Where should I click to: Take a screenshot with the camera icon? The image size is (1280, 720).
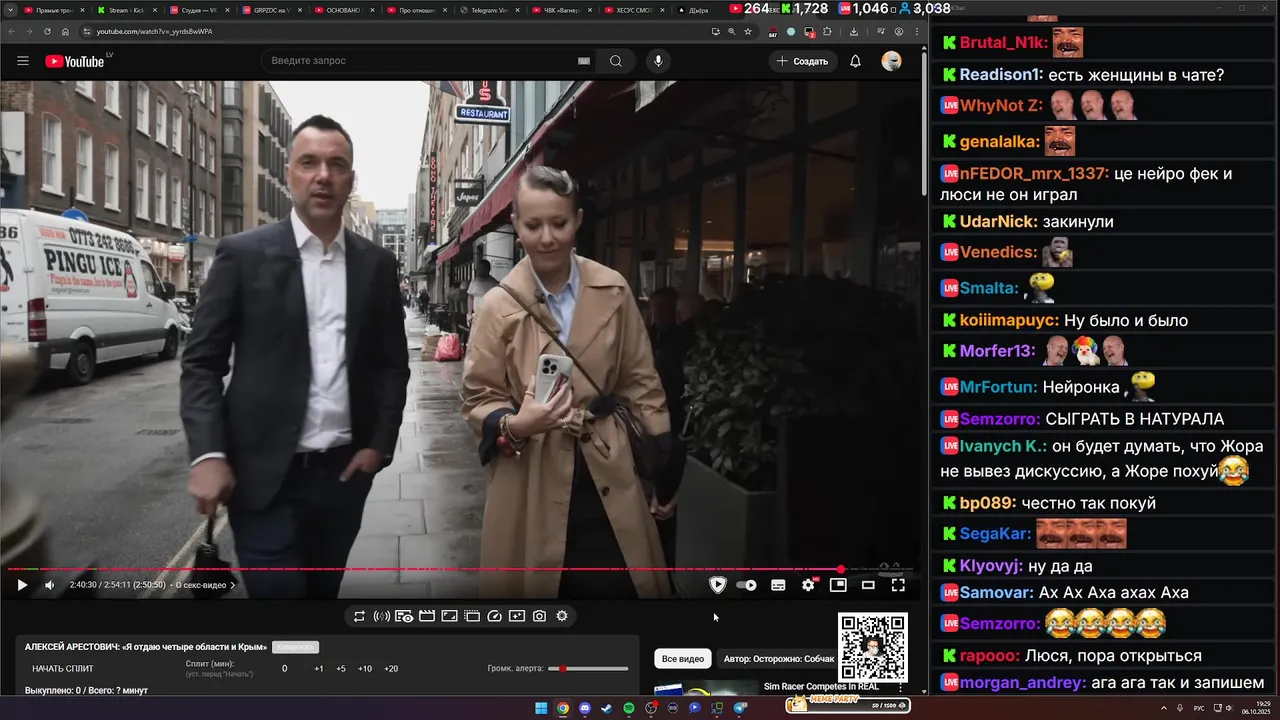pyautogui.click(x=539, y=616)
